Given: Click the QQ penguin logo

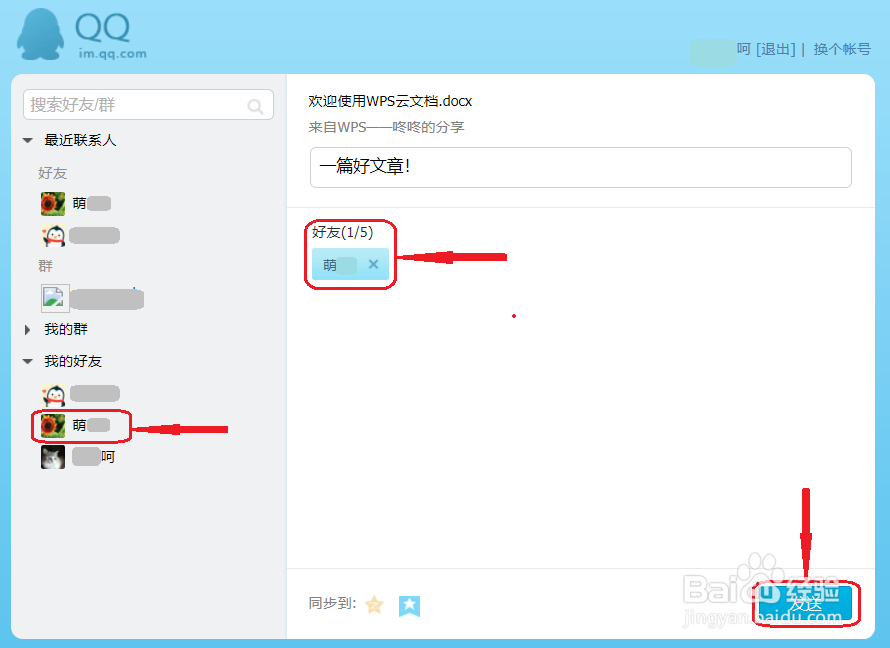Looking at the screenshot, I should point(40,34).
